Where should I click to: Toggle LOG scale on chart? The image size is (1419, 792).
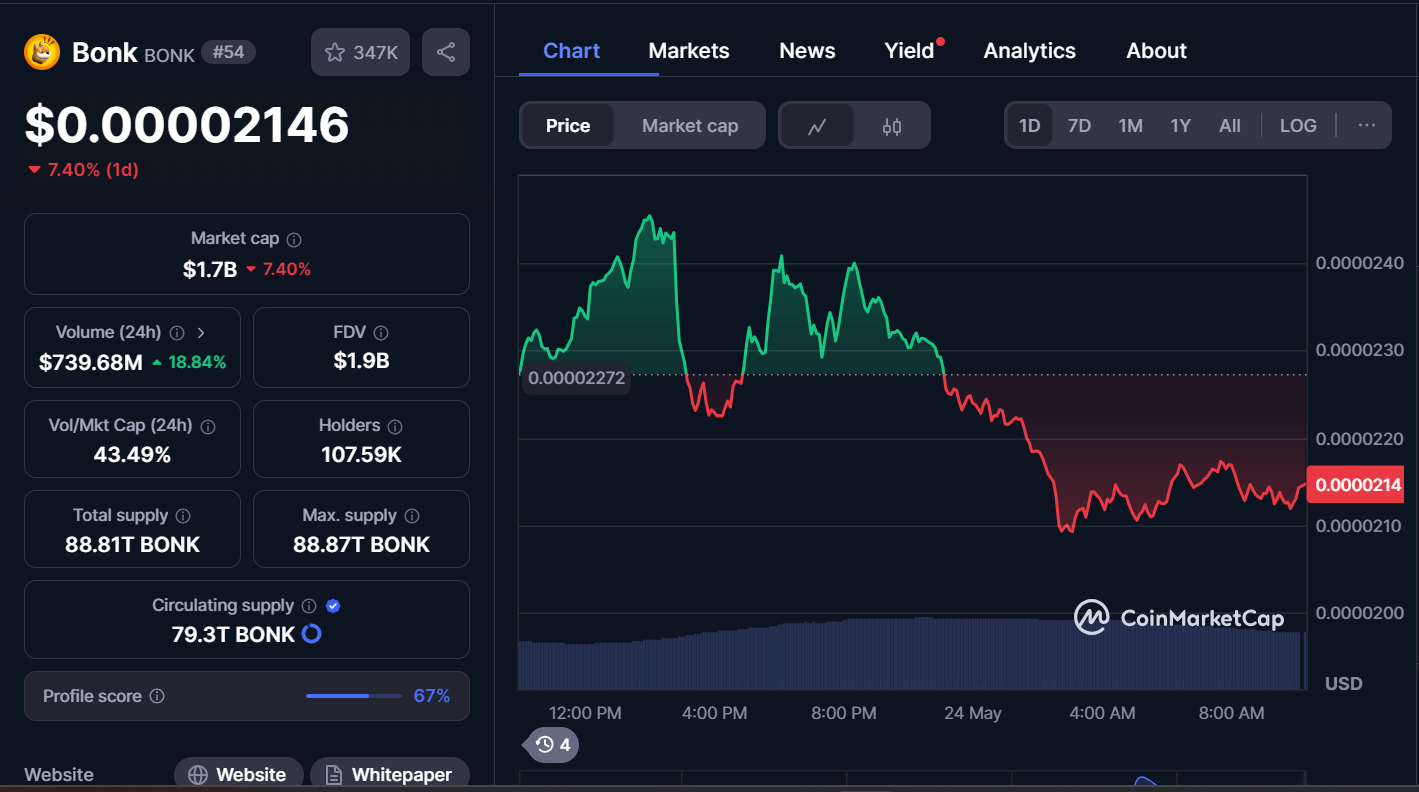click(x=1298, y=126)
